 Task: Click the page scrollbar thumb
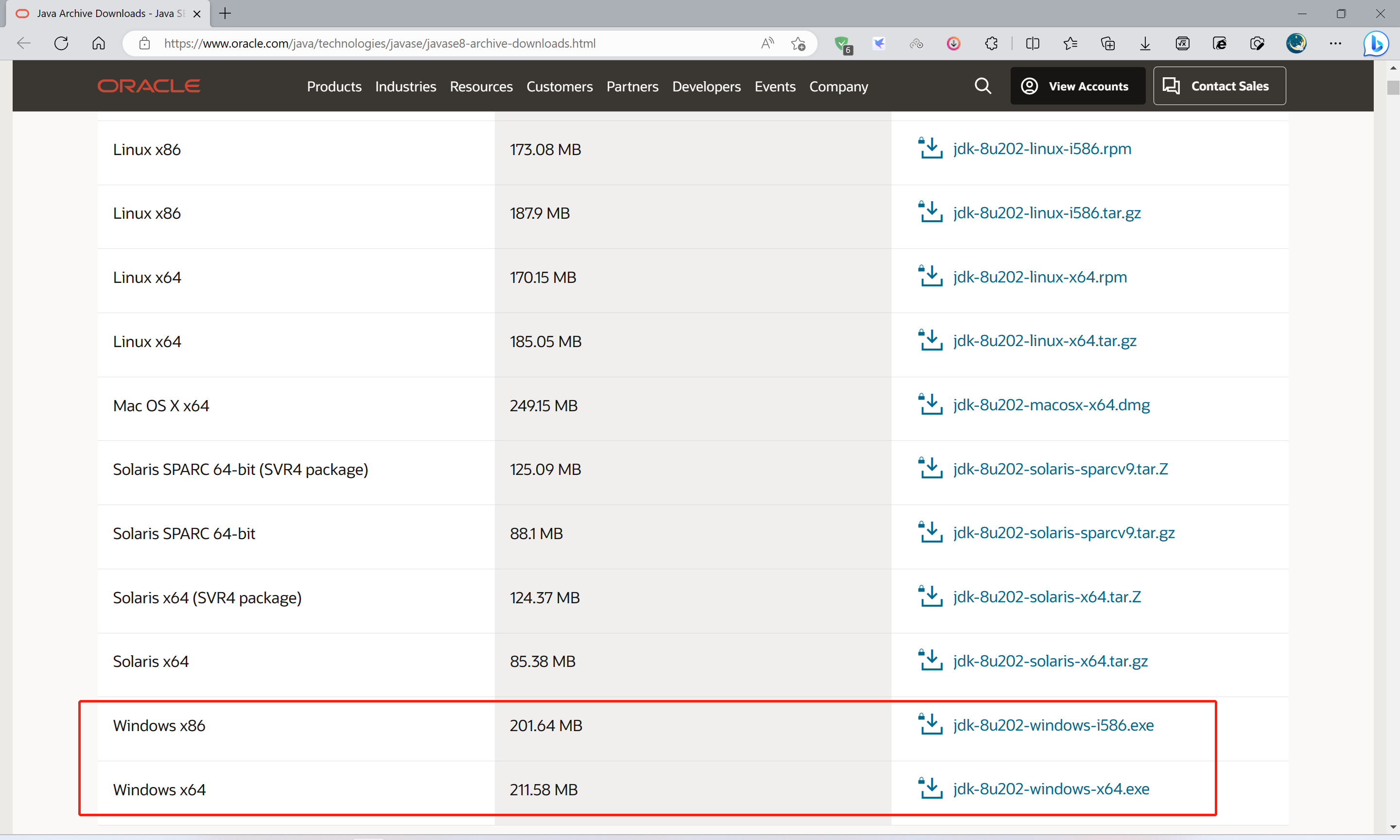coord(1393,87)
